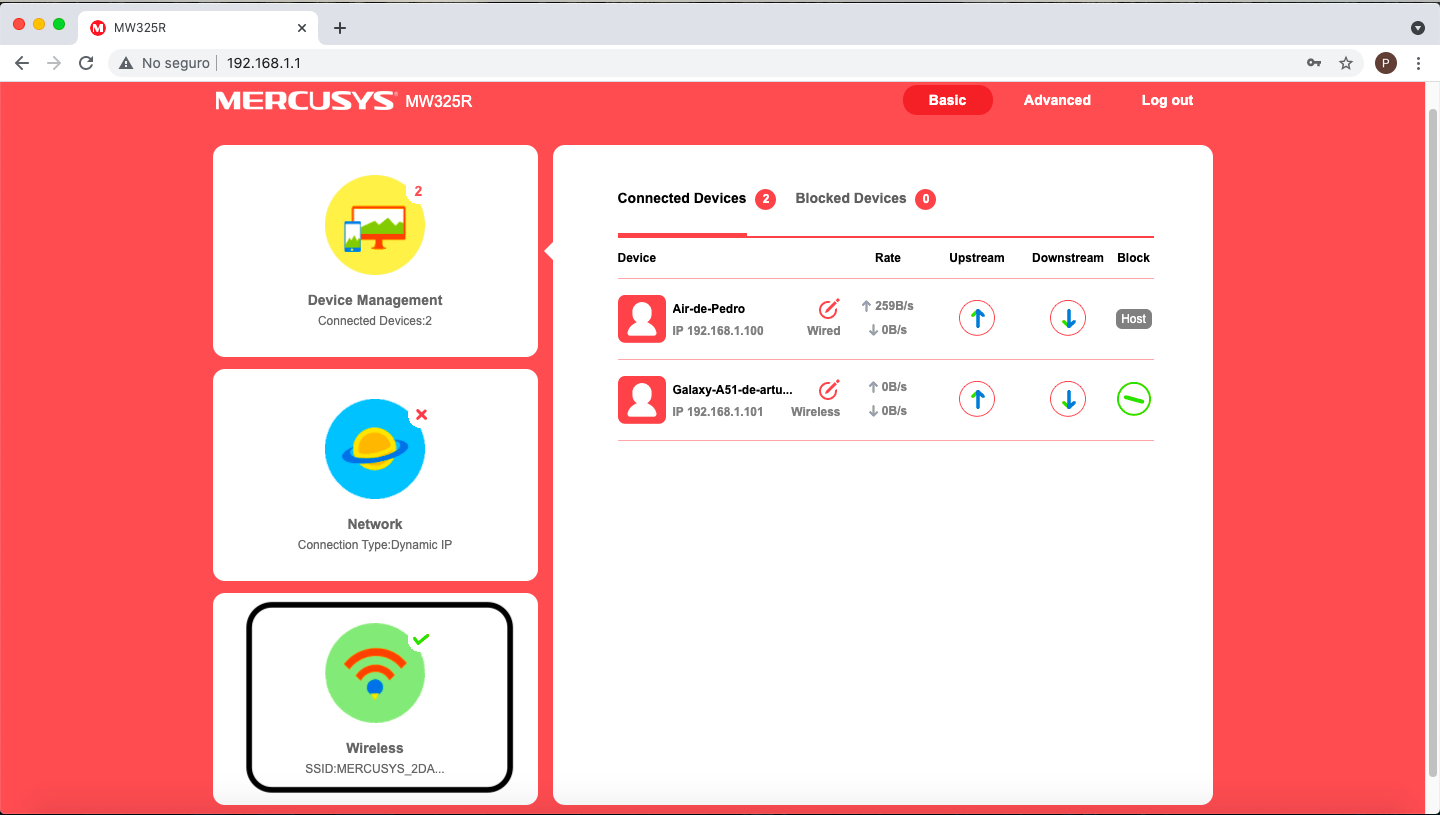Set downstream limit for Galaxy-A51 device
Viewport: 1440px width, 815px height.
(1067, 400)
